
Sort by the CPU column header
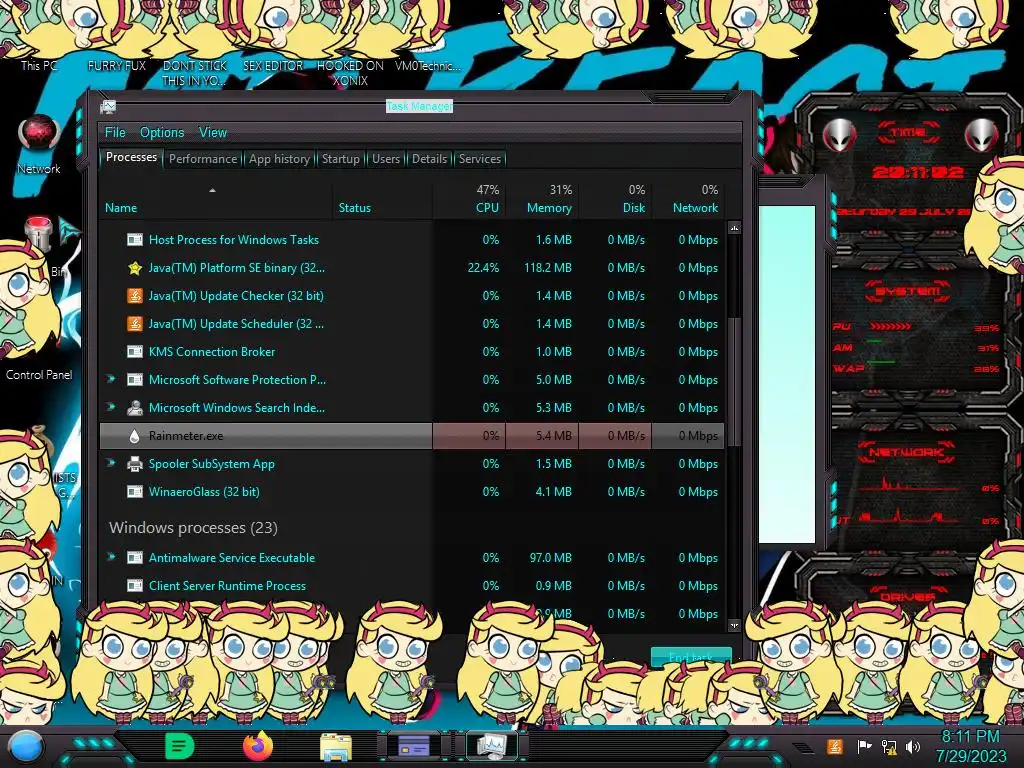469,200
